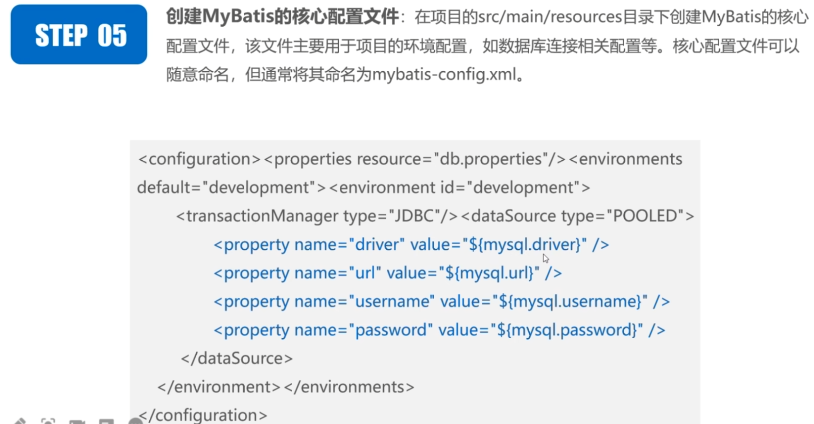
Task: Click the blue driver property line
Action: point(411,244)
